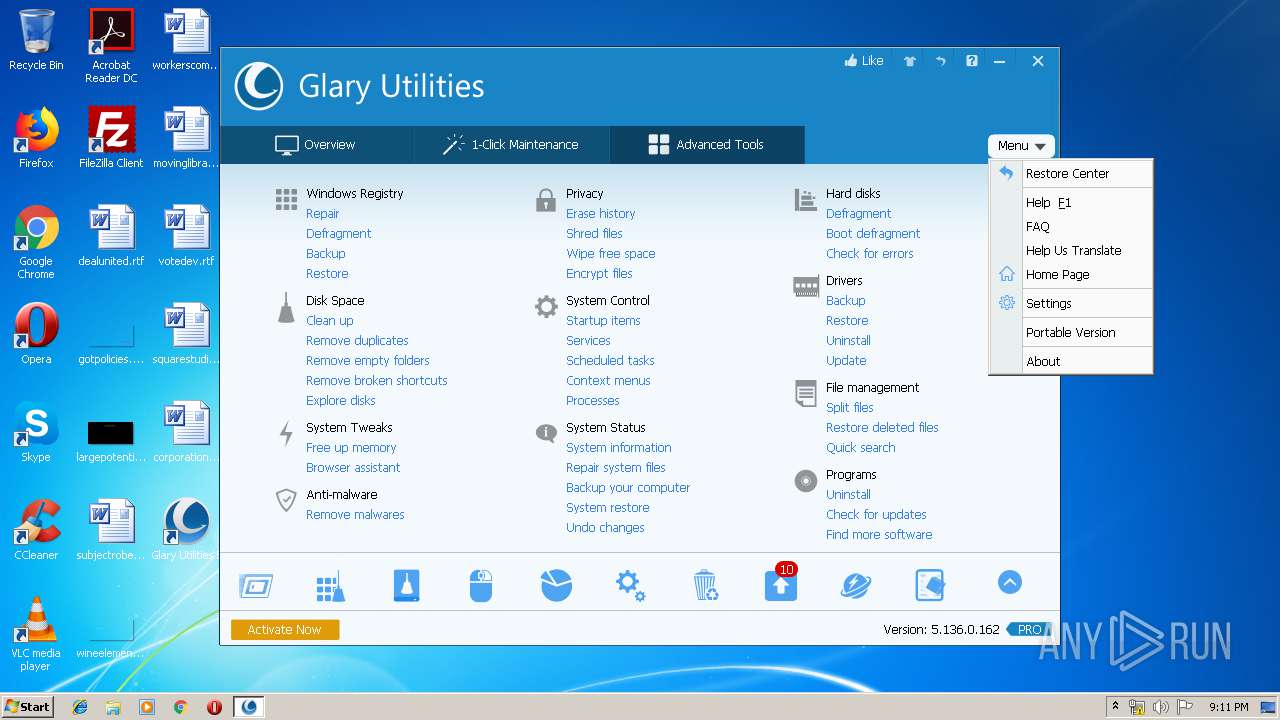The height and width of the screenshot is (720, 1280).
Task: Click Split files under File management
Action: [850, 408]
